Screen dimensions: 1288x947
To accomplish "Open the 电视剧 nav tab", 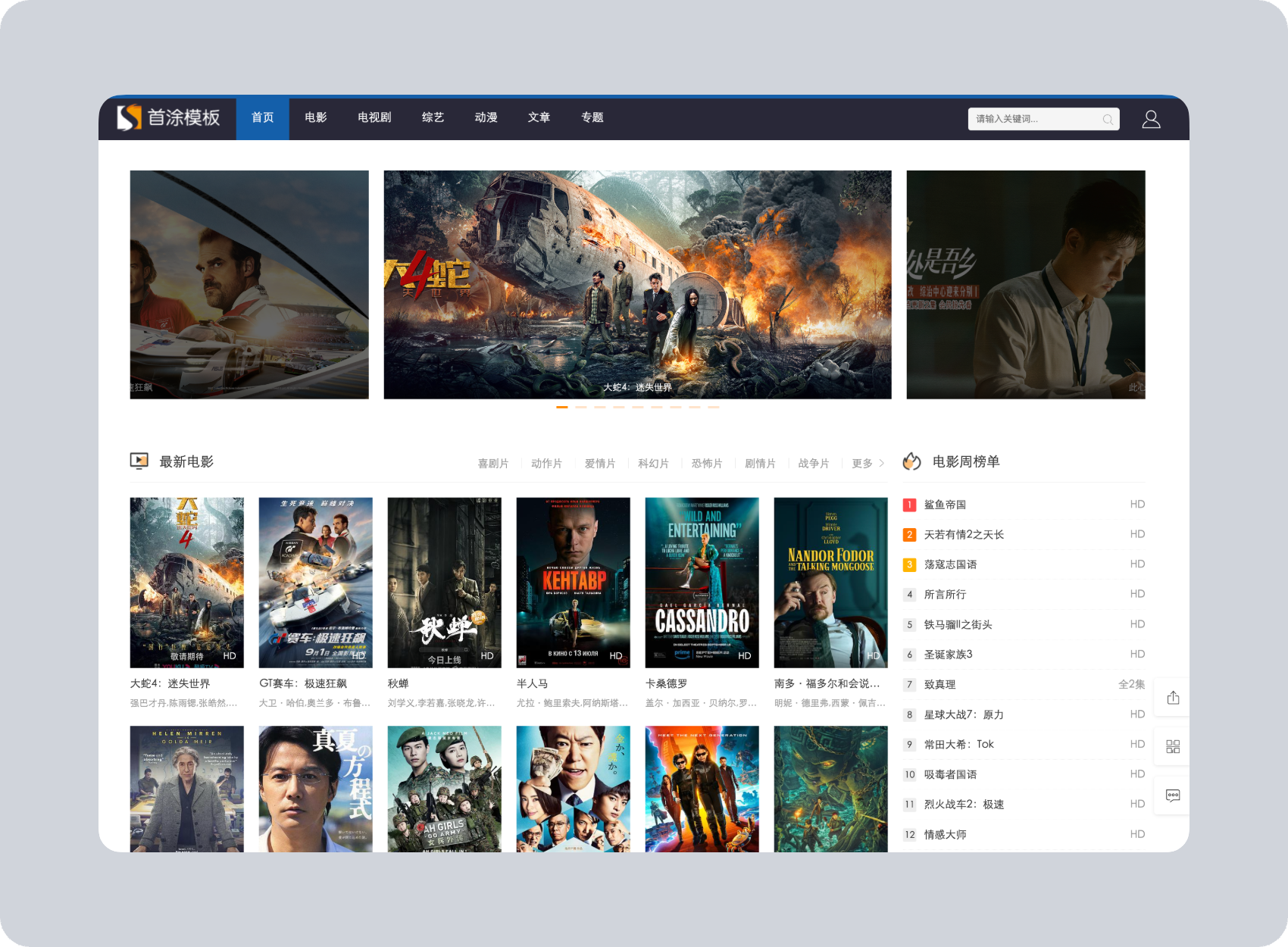I will click(374, 117).
